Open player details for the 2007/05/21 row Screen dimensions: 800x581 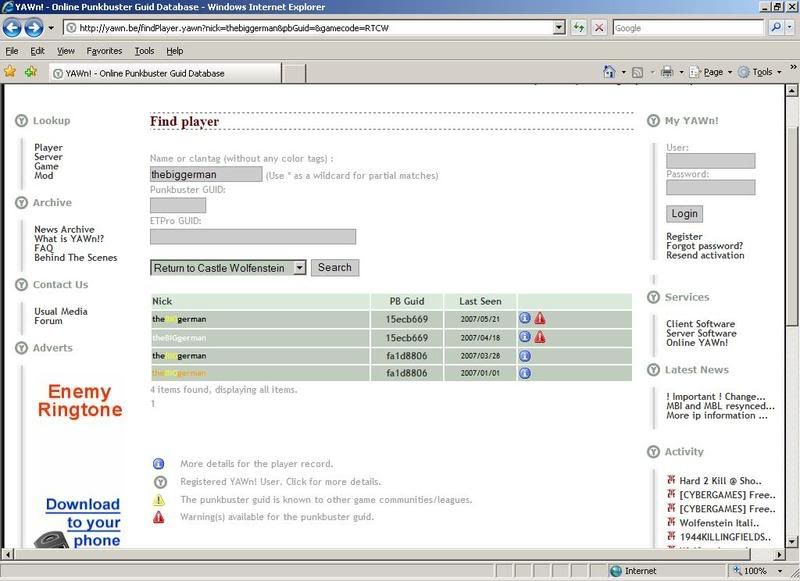pyautogui.click(x=524, y=318)
